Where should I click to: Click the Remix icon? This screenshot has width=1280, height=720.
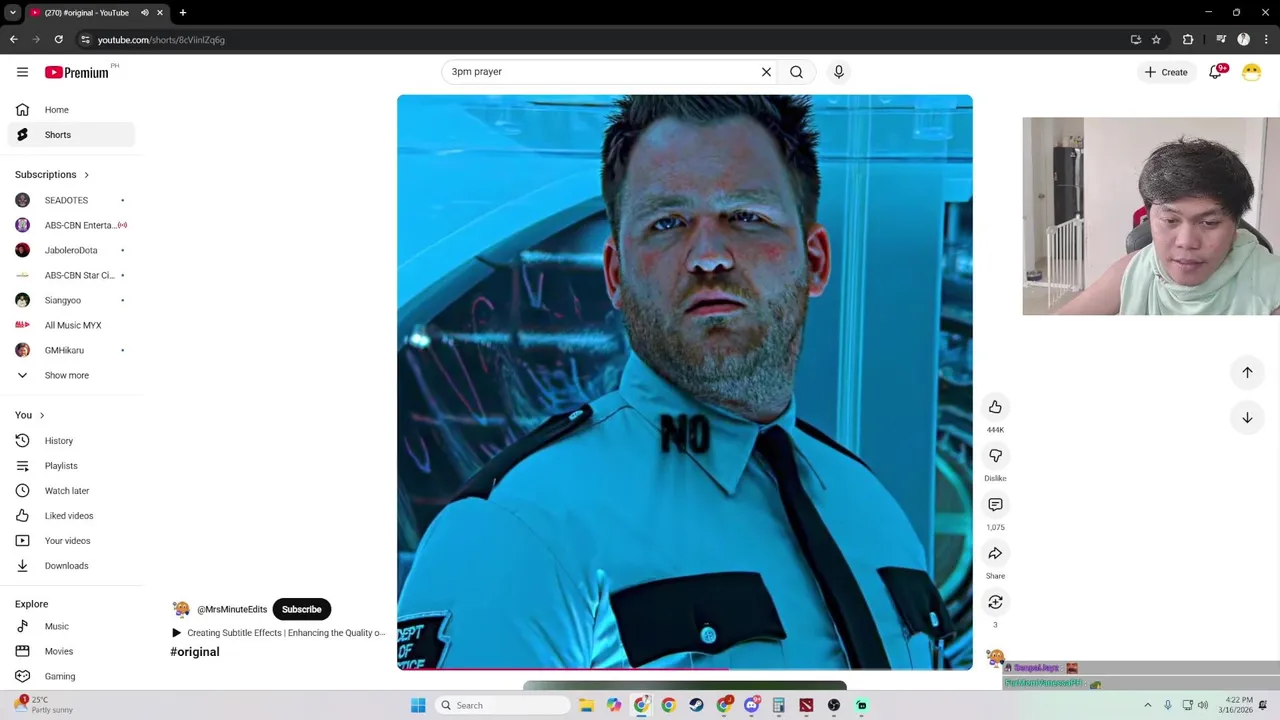[x=995, y=602]
